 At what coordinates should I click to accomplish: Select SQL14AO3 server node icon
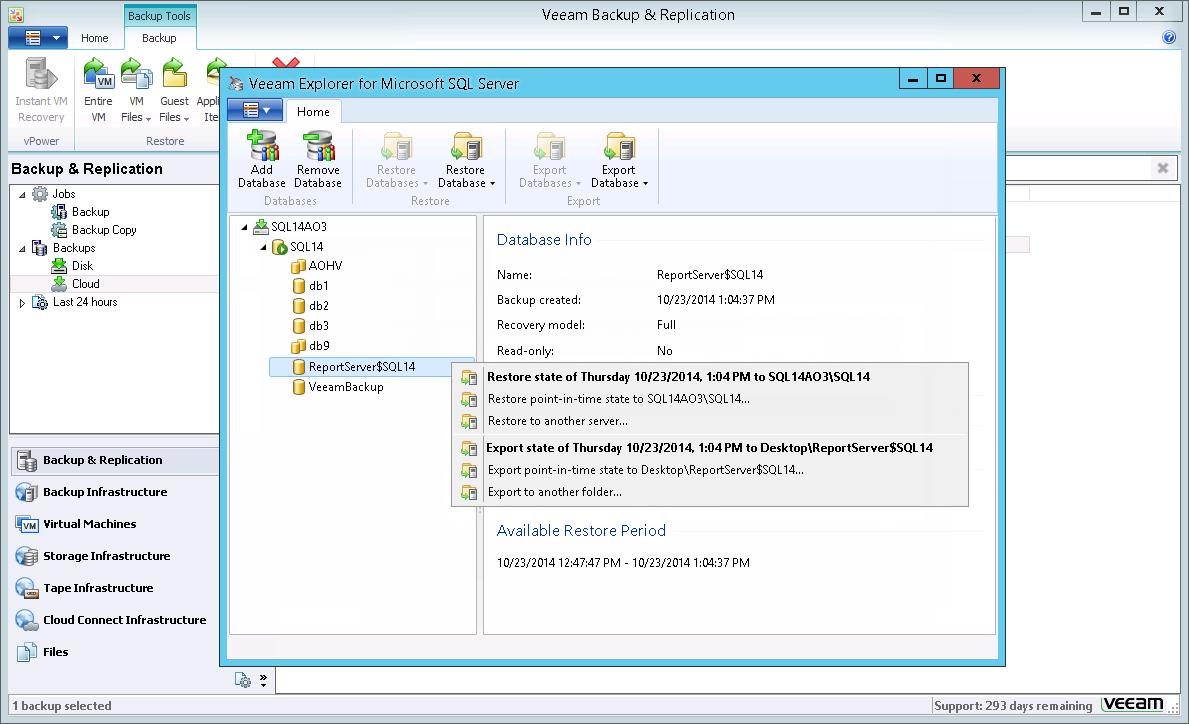261,226
